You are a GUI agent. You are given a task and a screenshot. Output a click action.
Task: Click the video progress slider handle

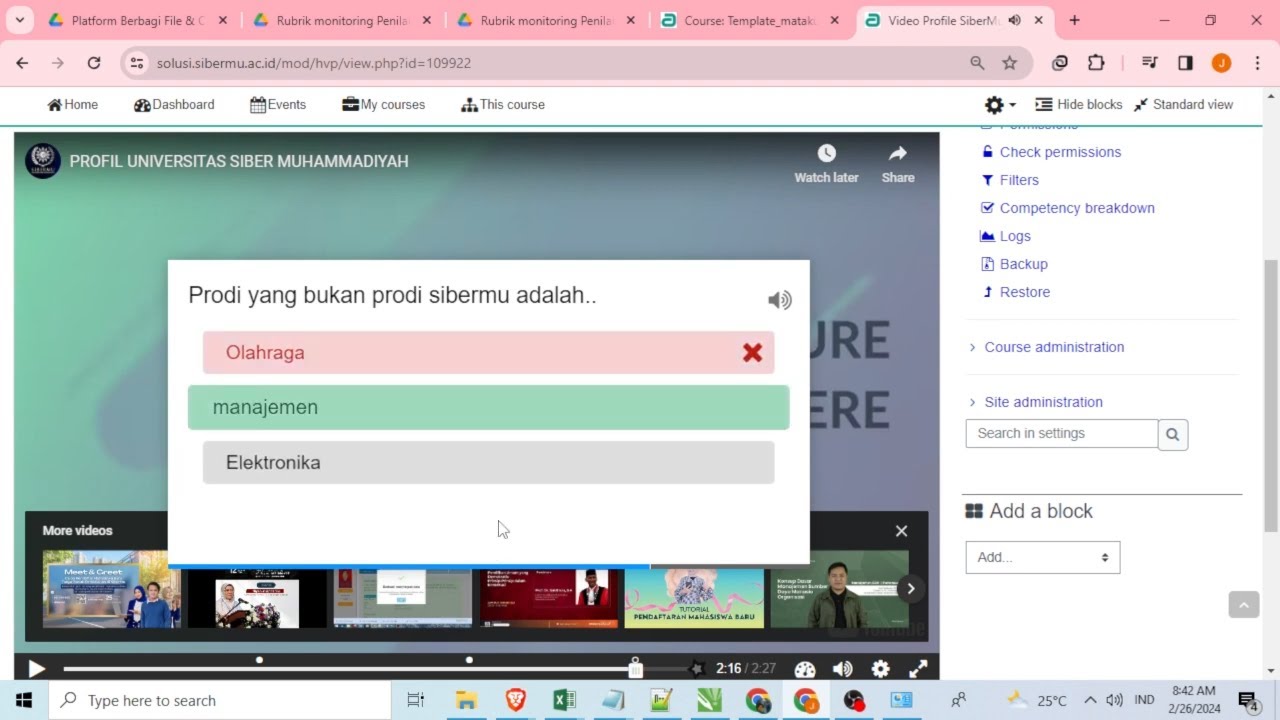(x=635, y=669)
